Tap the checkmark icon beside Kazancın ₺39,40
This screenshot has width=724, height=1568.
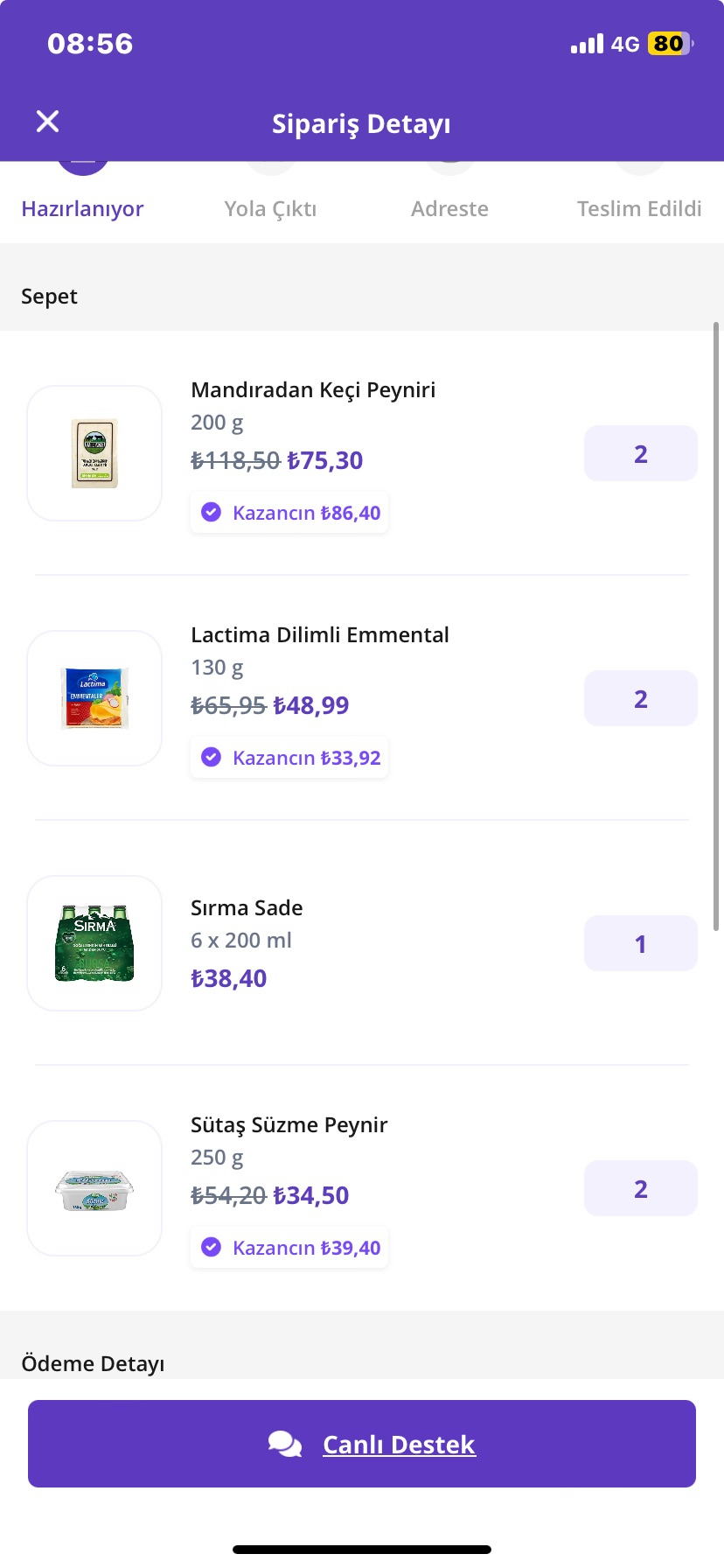point(212,1248)
